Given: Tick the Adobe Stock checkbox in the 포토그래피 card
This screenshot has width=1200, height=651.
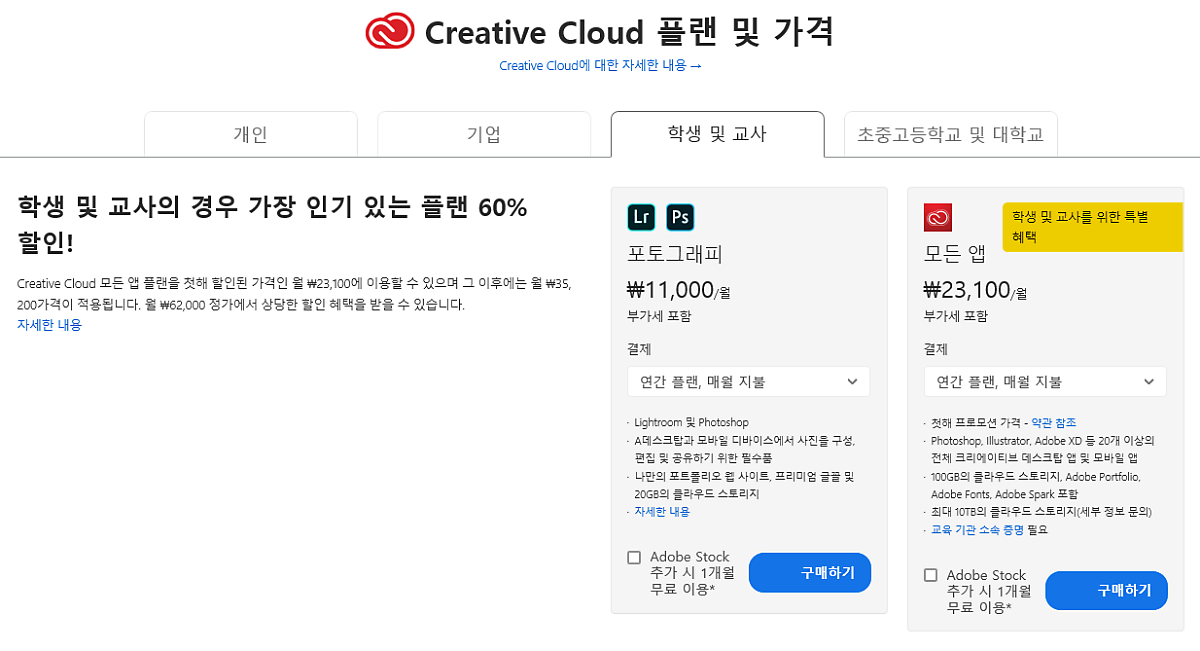Looking at the screenshot, I should 634,558.
